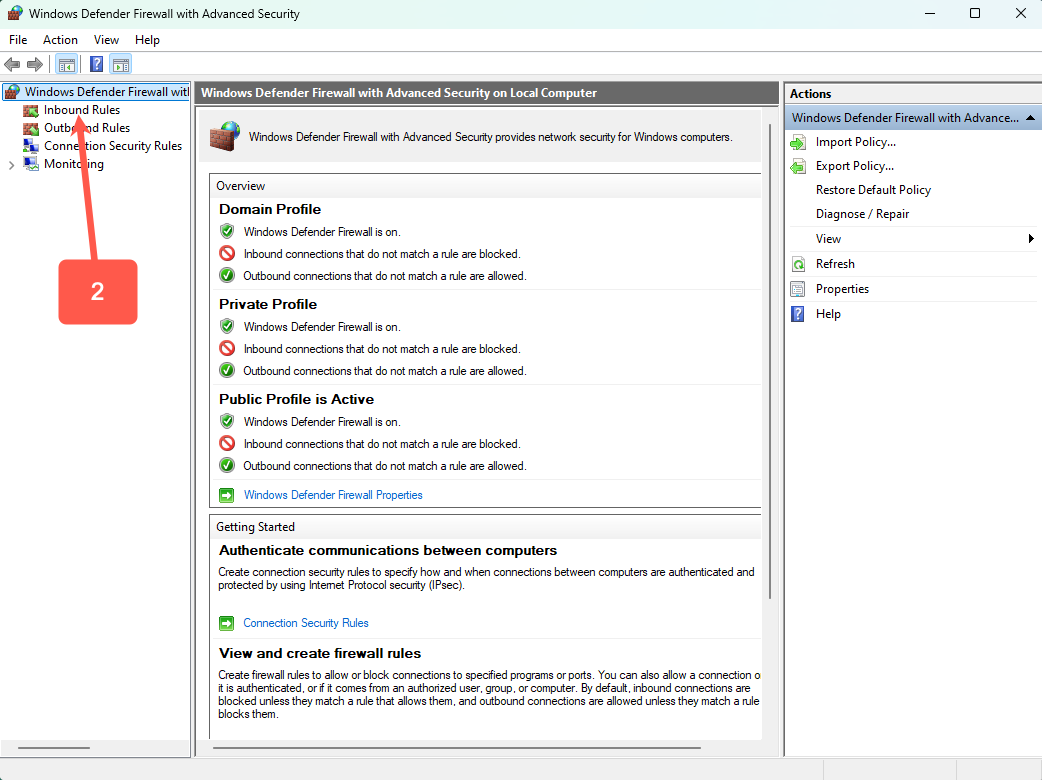Click Refresh in the Actions pane

click(x=835, y=264)
